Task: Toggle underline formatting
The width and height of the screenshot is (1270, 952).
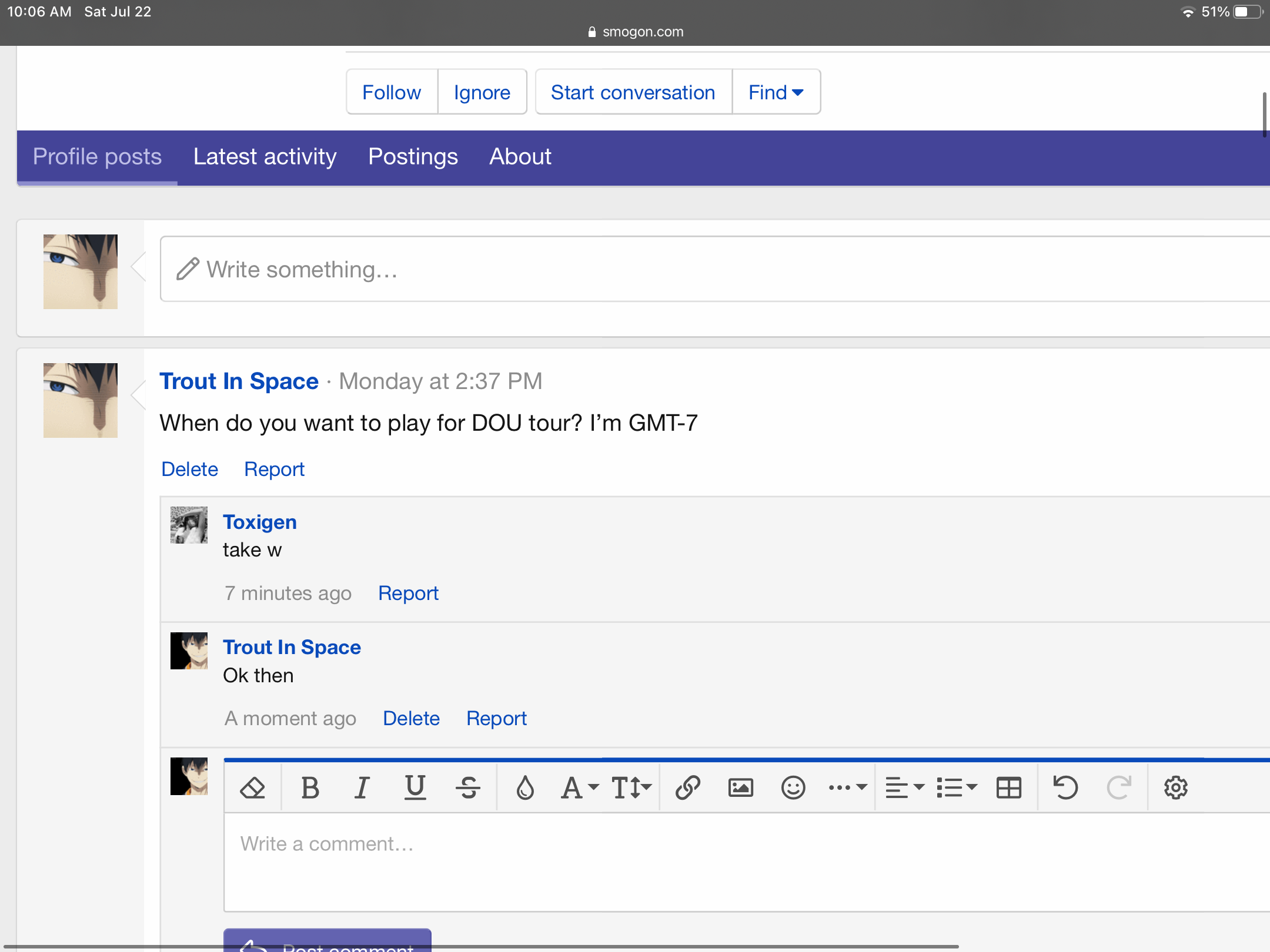Action: tap(415, 787)
